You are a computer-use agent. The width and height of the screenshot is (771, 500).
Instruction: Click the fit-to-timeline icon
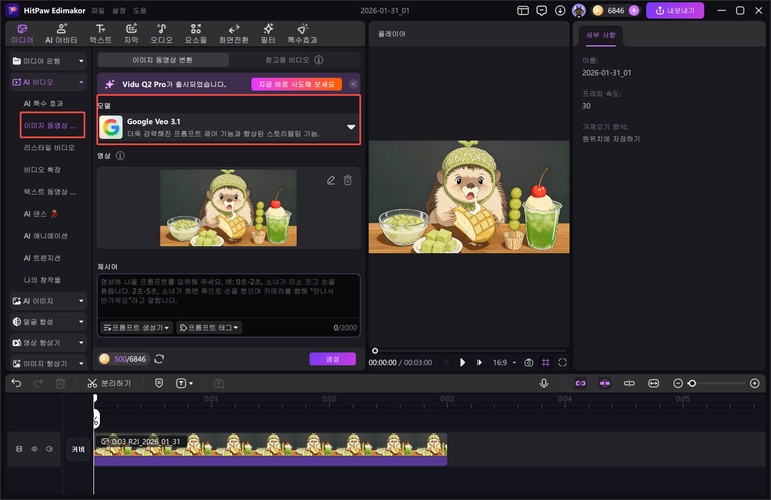(653, 383)
